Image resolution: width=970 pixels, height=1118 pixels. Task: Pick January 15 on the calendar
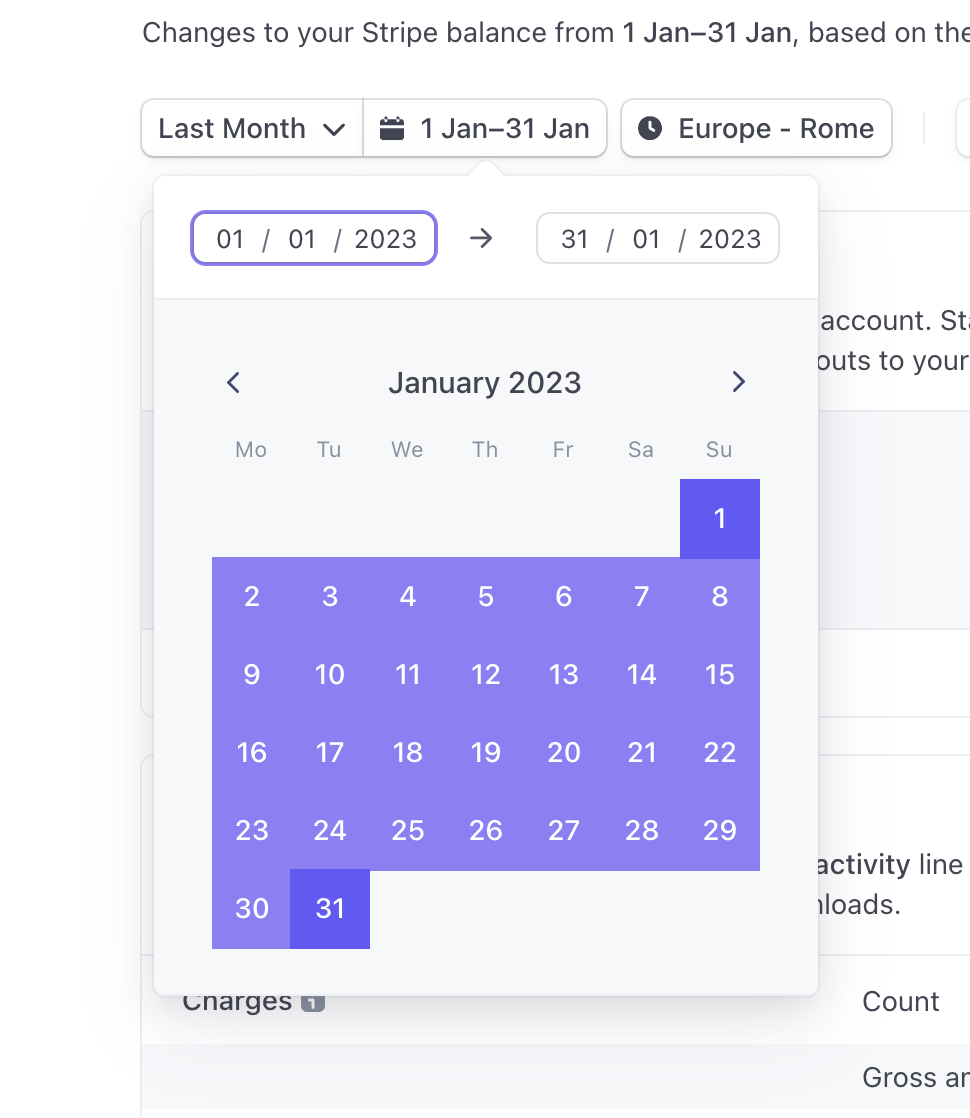(x=720, y=674)
